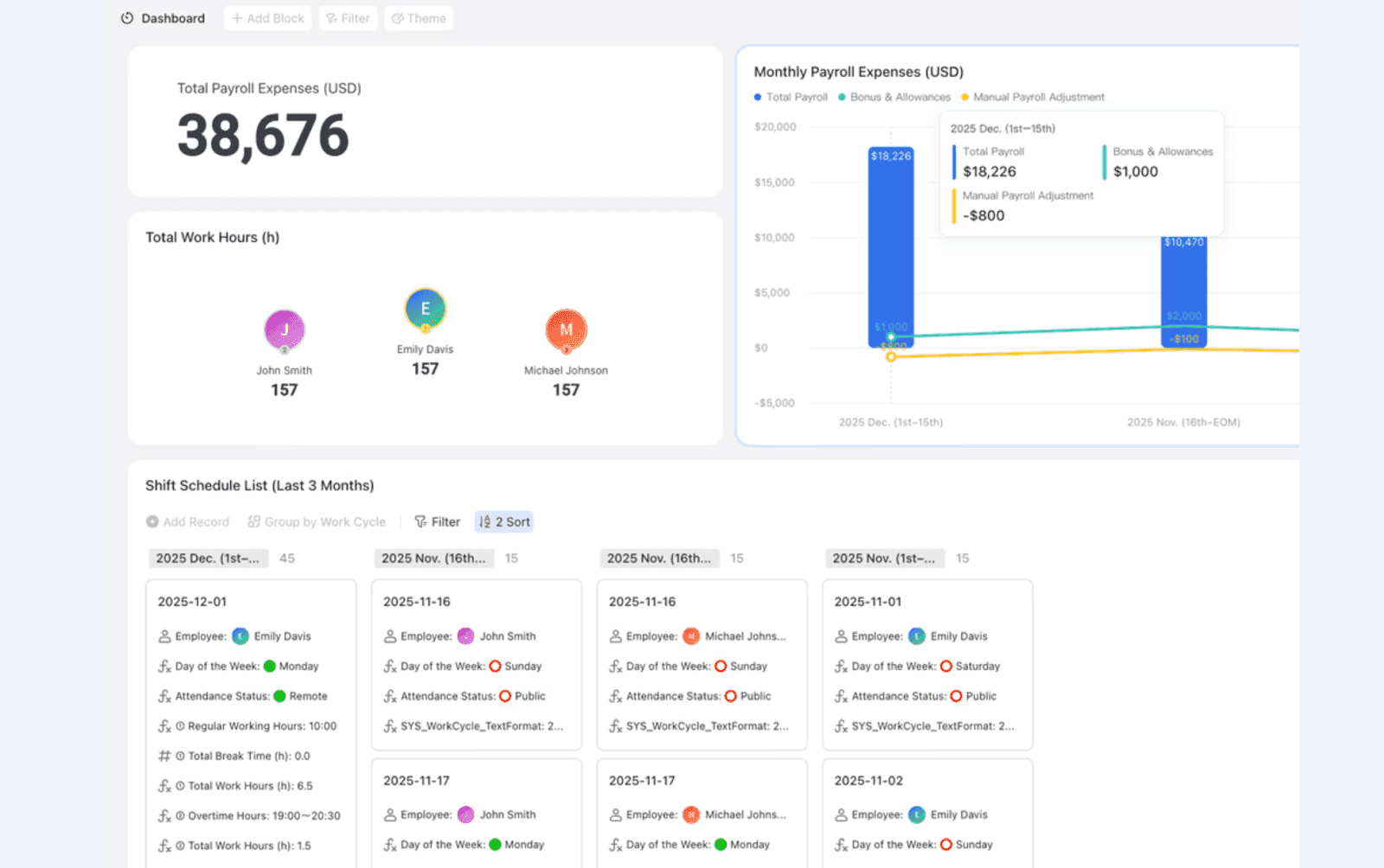Open the 2 Sort dropdown
Image resolution: width=1384 pixels, height=868 pixels.
pos(503,521)
